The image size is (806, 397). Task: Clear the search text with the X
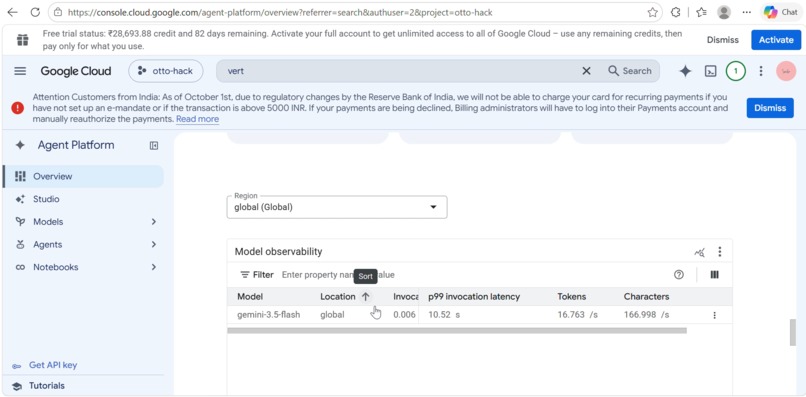click(x=586, y=71)
